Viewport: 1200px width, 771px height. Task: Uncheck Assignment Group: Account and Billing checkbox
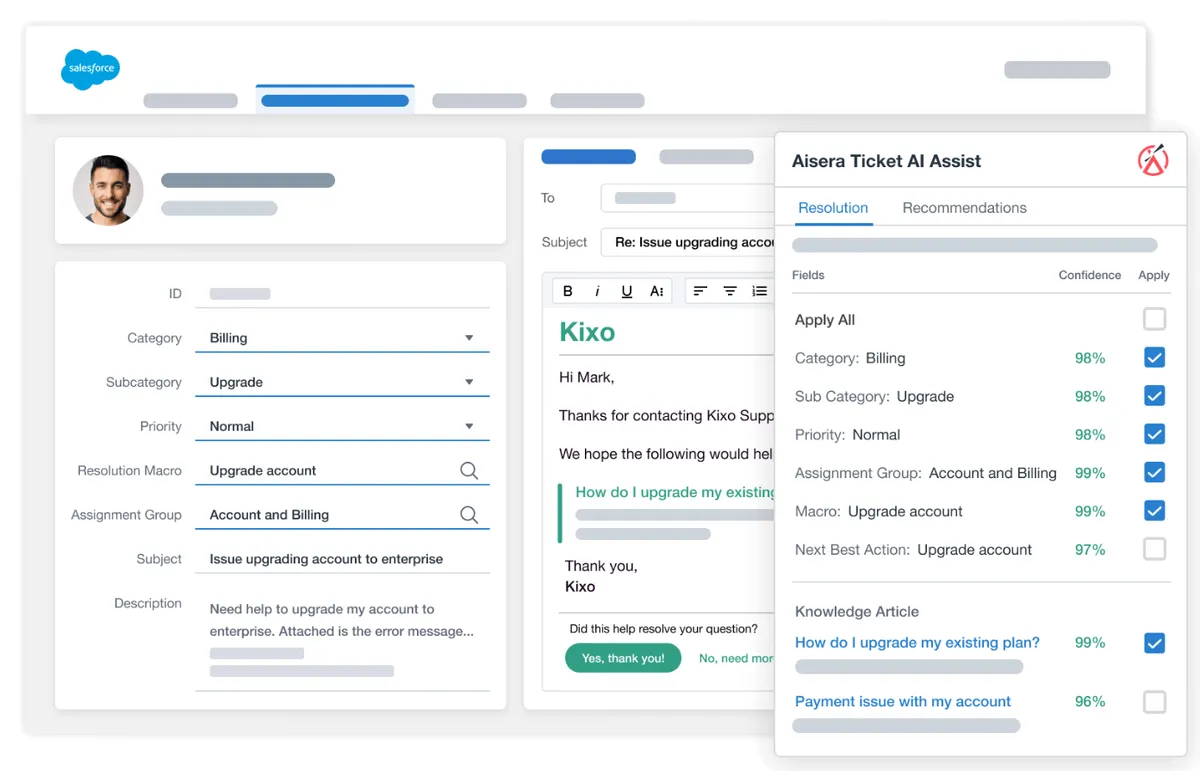click(x=1154, y=472)
